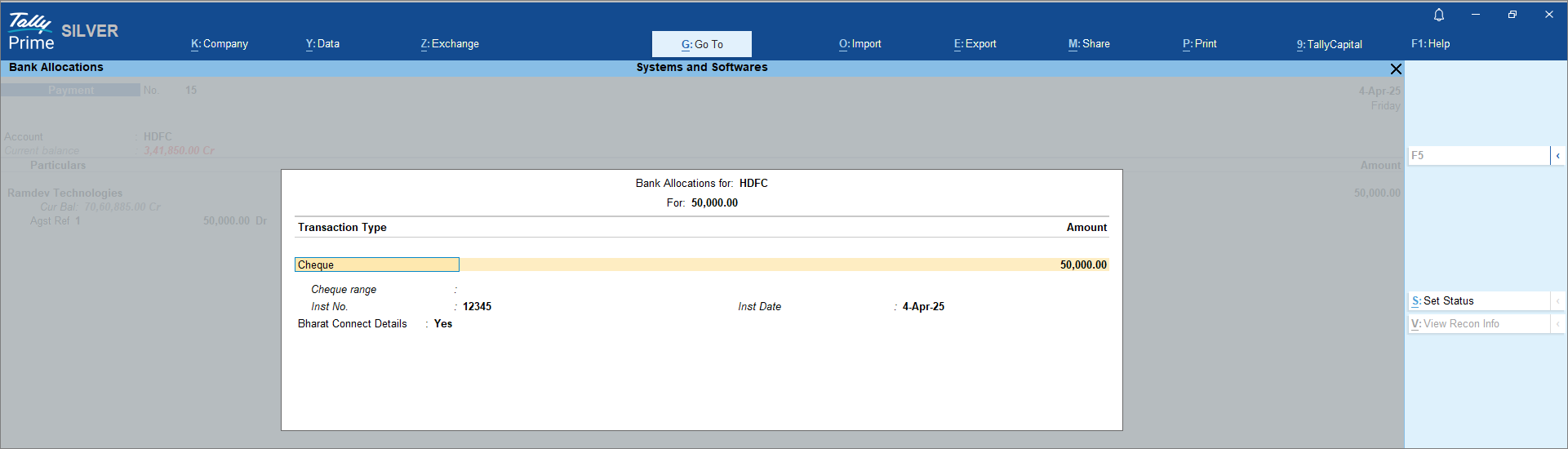The height and width of the screenshot is (449, 1568).
Task: Open the K: Company menu
Action: coord(220,44)
